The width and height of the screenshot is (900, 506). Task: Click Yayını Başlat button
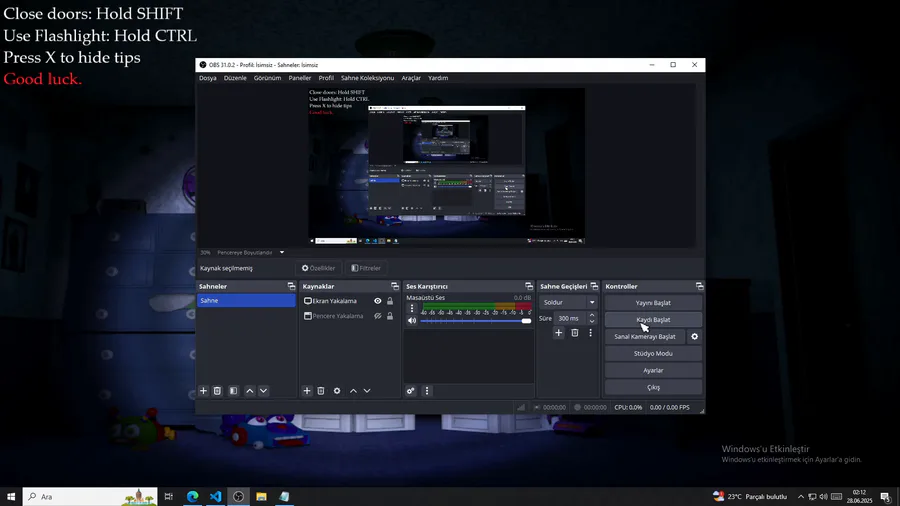pos(653,303)
